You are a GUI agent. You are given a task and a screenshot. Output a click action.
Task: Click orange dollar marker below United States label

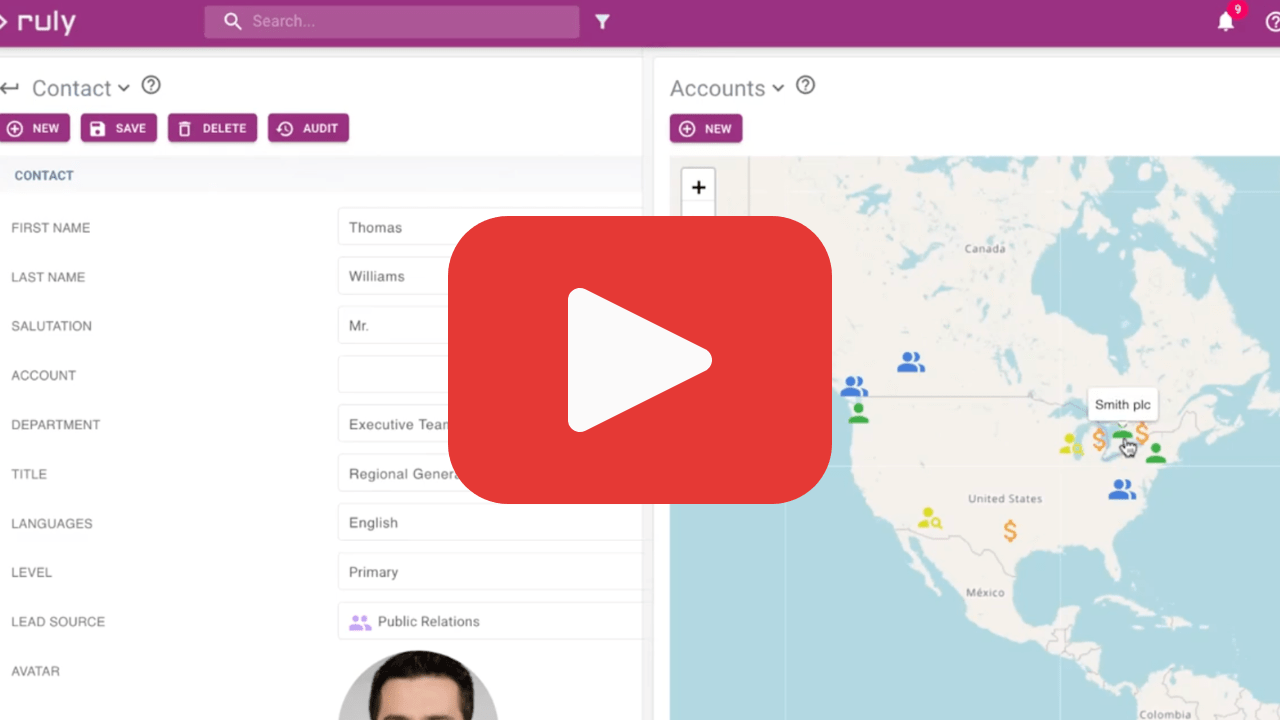[1010, 531]
